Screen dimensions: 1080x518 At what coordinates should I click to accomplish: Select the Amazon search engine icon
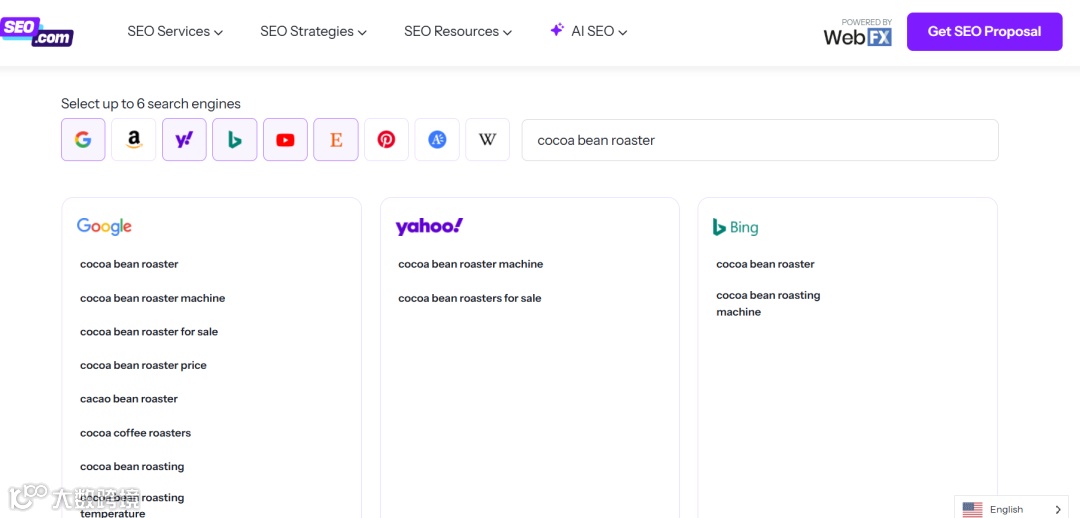pos(134,140)
